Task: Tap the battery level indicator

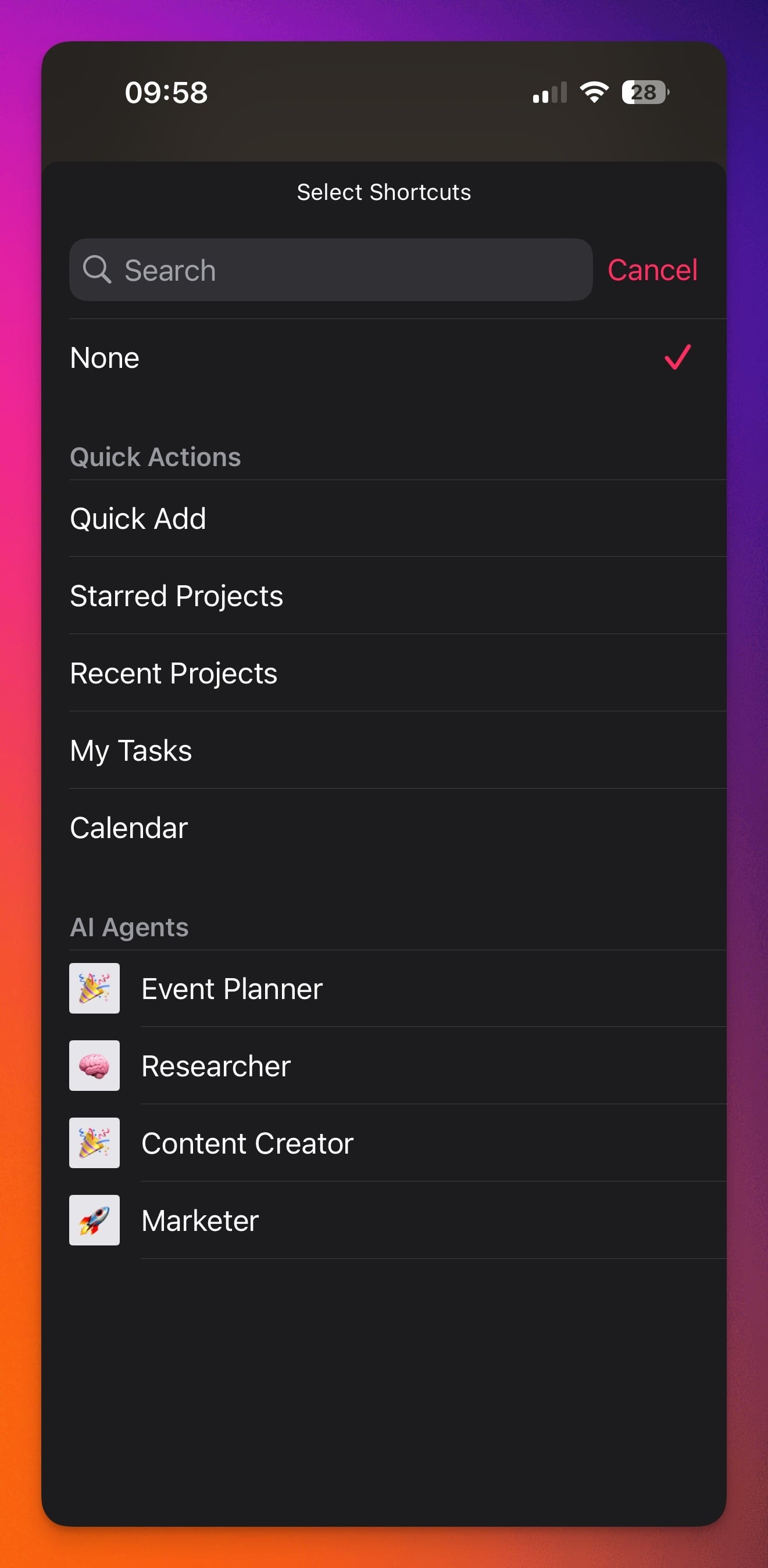Action: pyautogui.click(x=645, y=92)
